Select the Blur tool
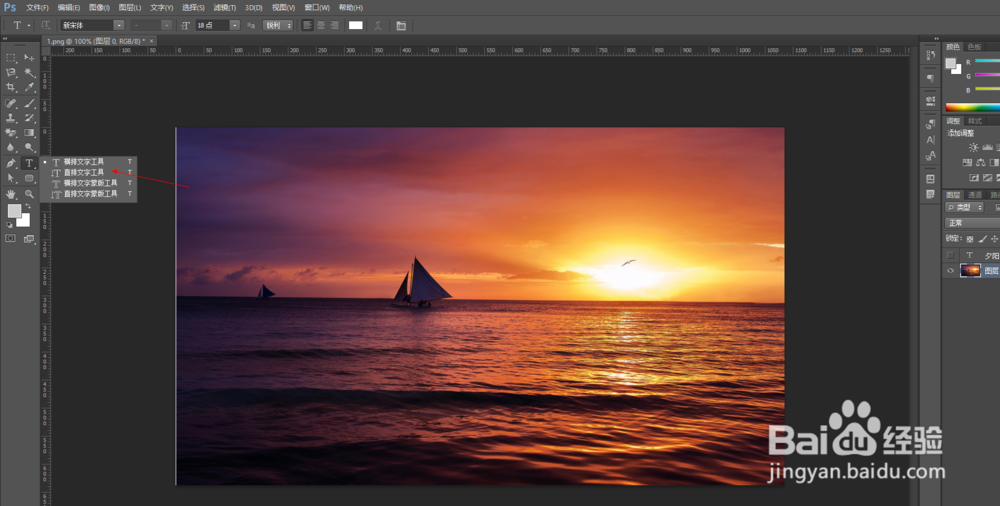The image size is (1000, 506). pyautogui.click(x=11, y=147)
